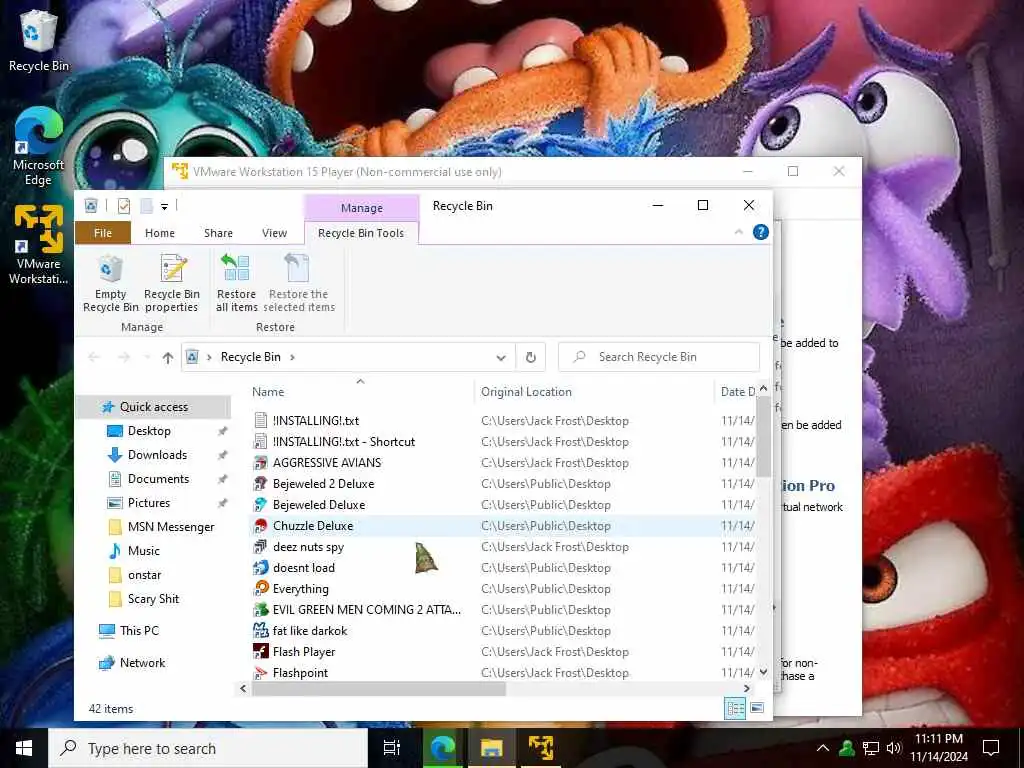1024x768 pixels.
Task: Click the Windows Start button
Action: click(24, 748)
